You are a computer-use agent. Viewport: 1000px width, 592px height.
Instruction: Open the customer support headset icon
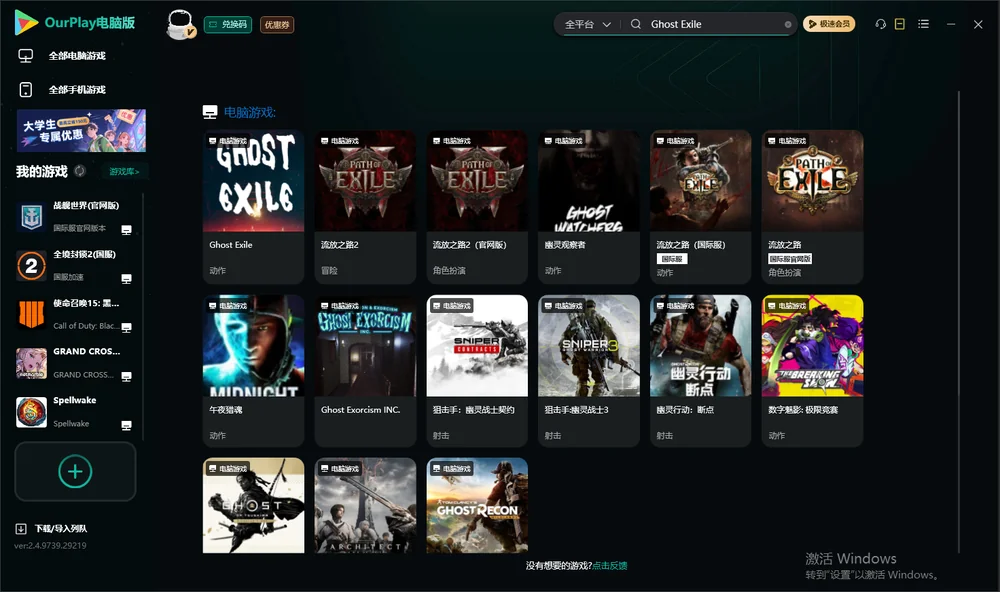880,24
